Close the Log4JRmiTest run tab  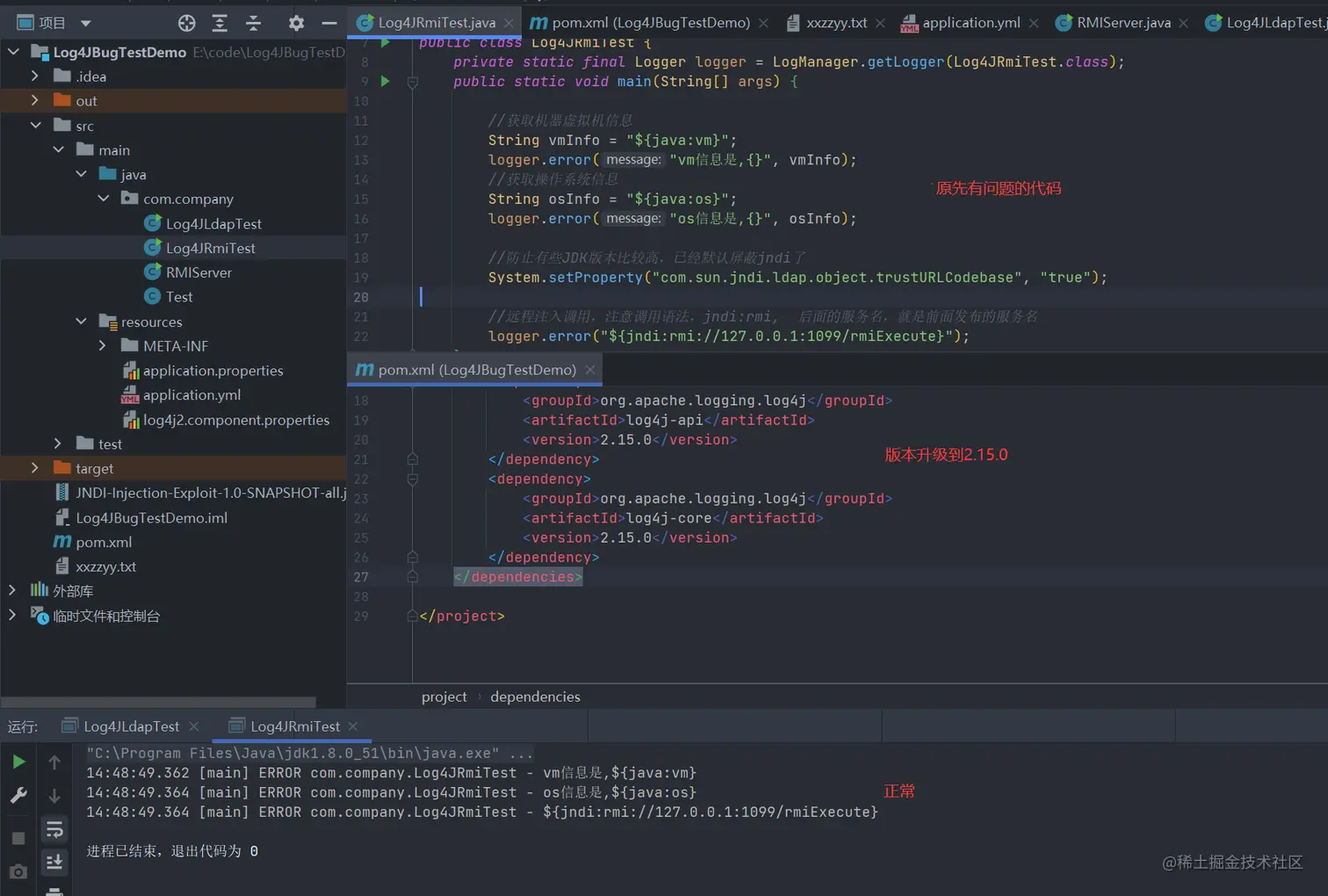[x=353, y=726]
